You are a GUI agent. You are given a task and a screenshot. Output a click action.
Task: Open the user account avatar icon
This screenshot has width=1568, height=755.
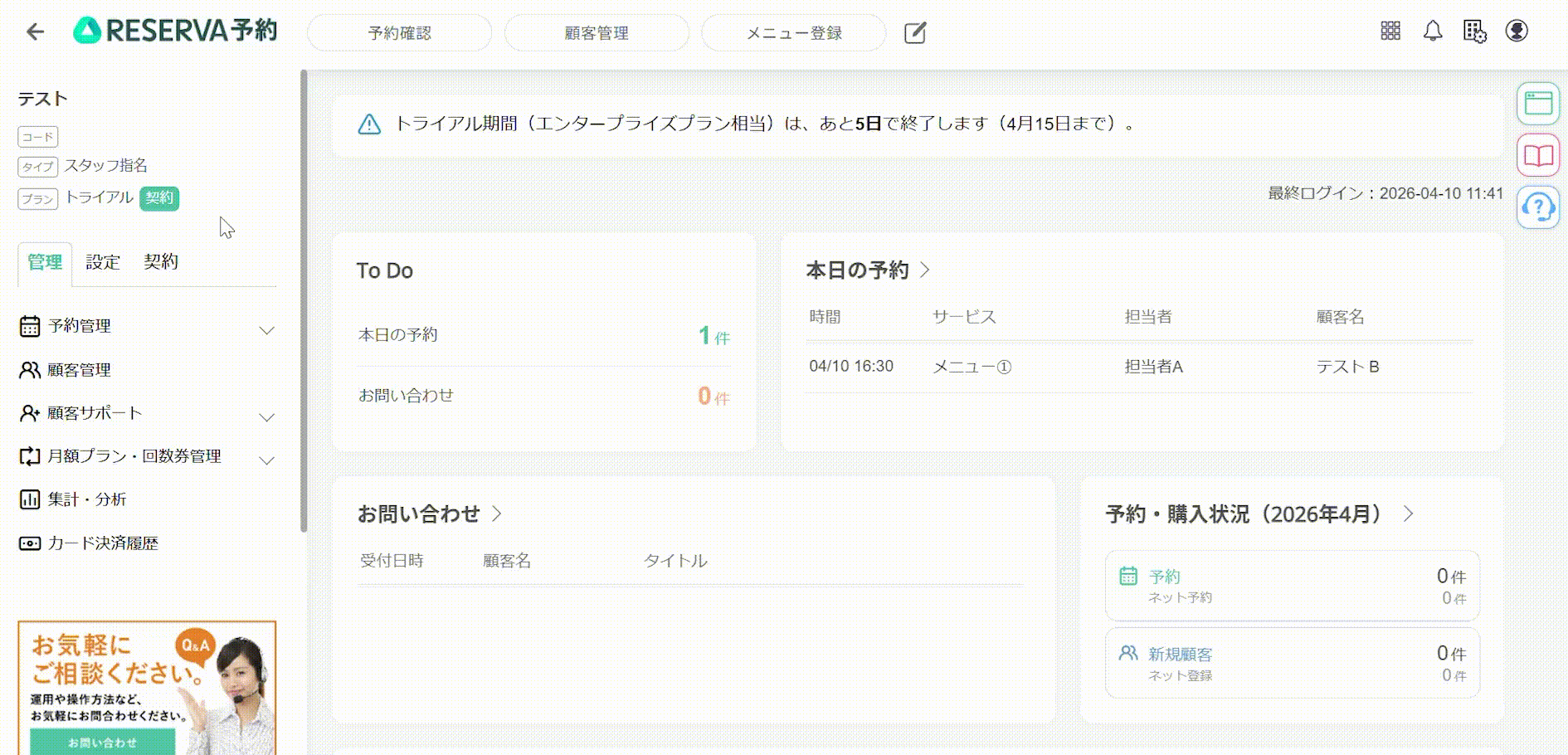coord(1517,31)
